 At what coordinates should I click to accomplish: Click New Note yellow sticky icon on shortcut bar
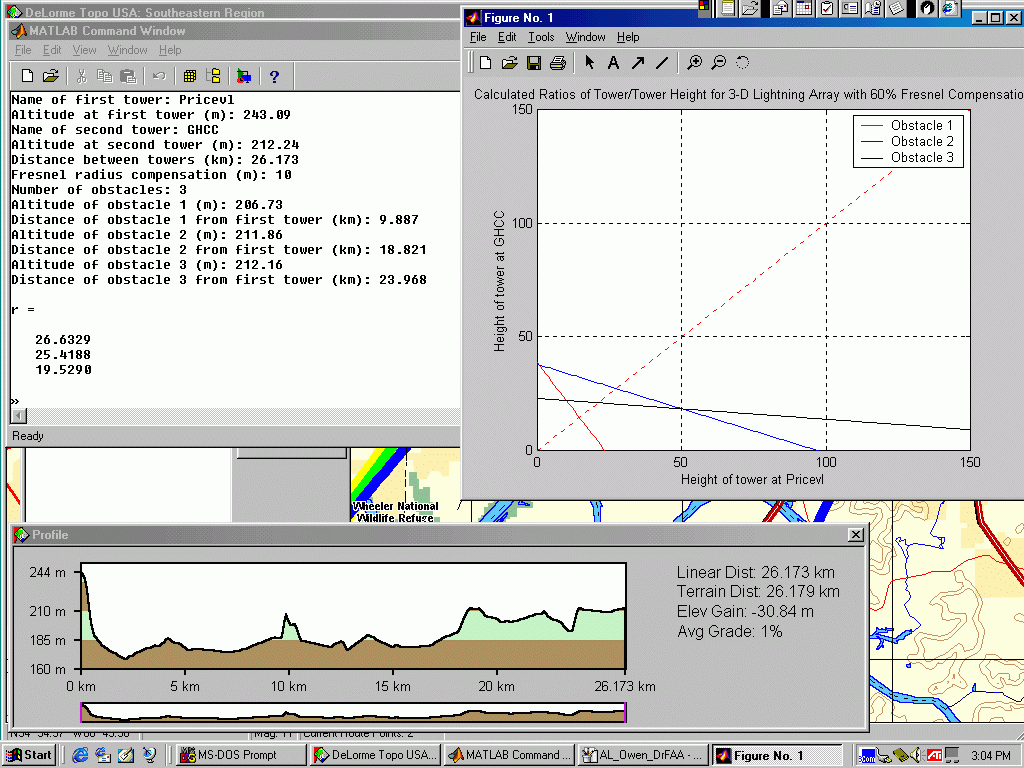click(x=896, y=8)
